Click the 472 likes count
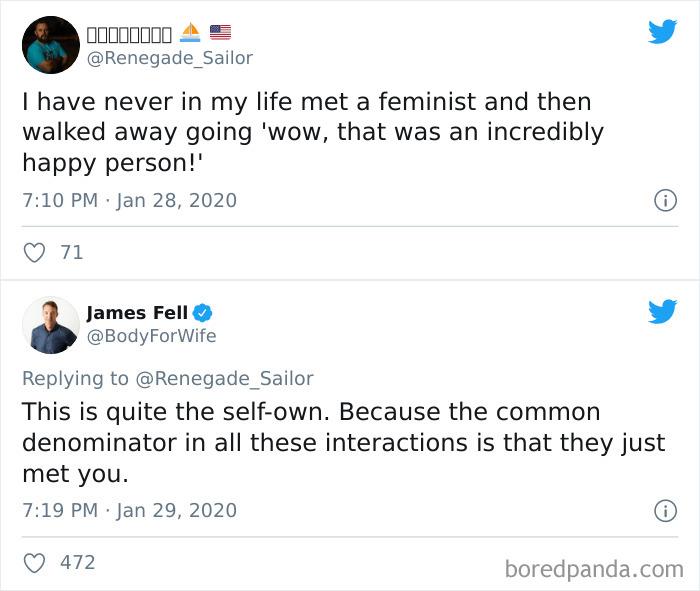This screenshot has width=700, height=591. (x=77, y=562)
